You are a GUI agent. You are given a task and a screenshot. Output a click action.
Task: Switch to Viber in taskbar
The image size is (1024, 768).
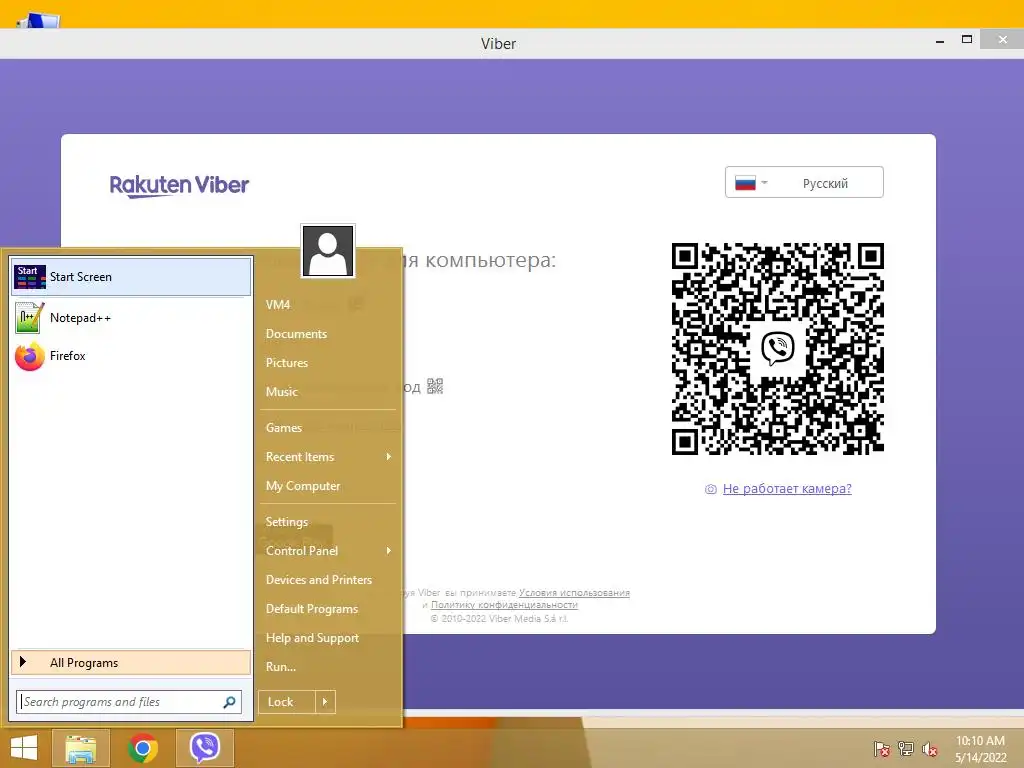tap(205, 748)
